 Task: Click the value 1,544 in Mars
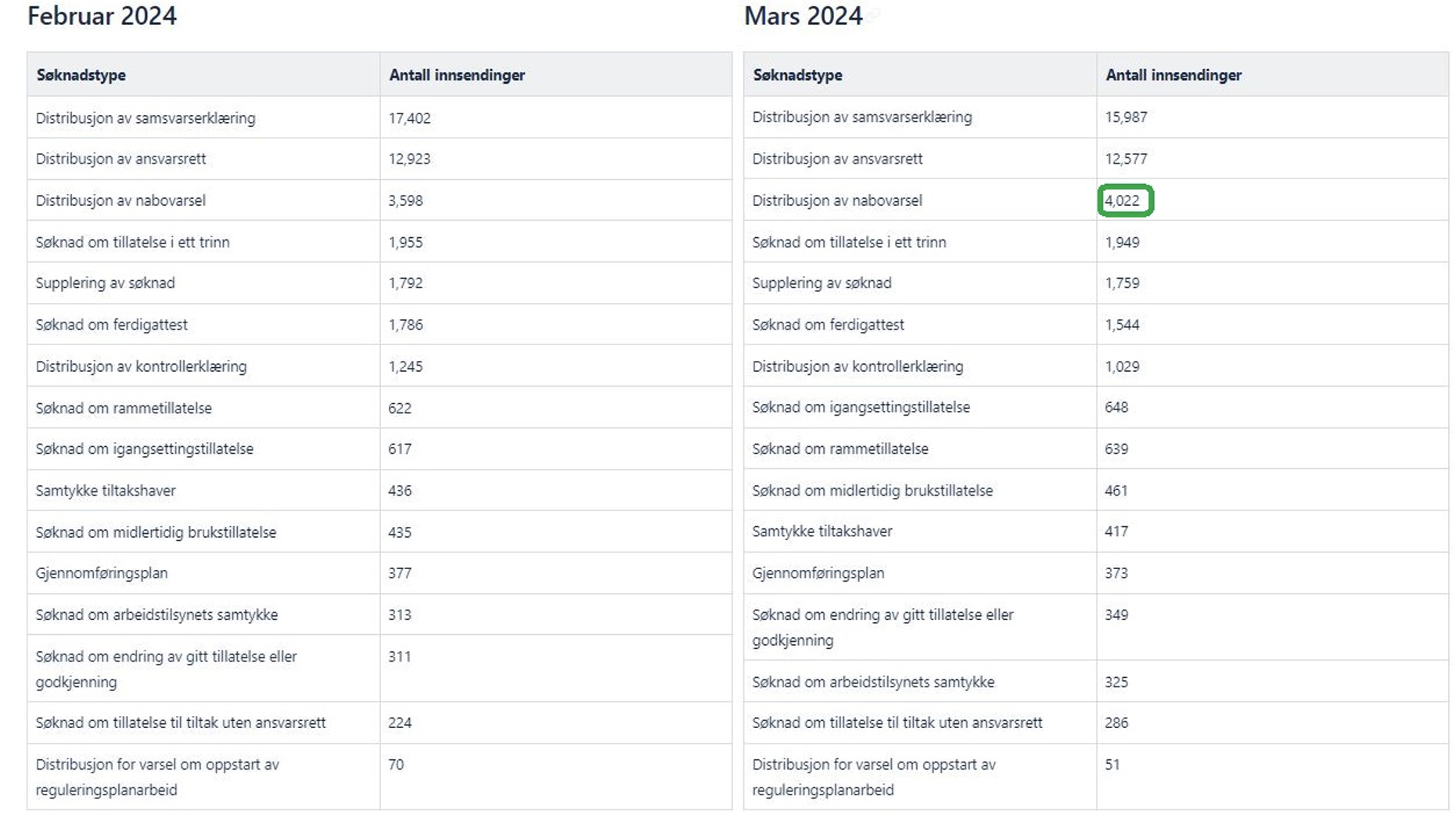coord(1122,325)
